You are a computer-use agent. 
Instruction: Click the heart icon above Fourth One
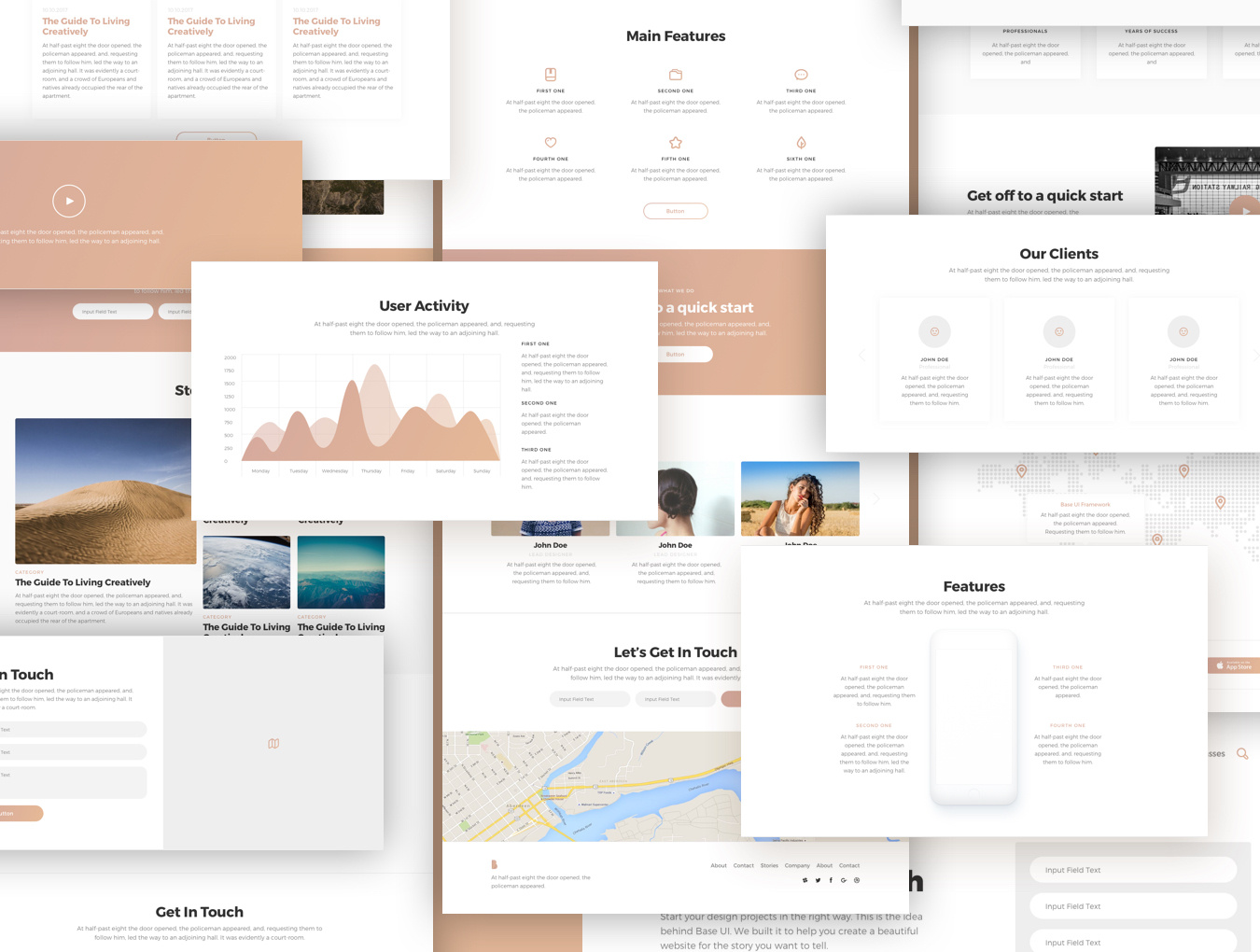[x=551, y=143]
